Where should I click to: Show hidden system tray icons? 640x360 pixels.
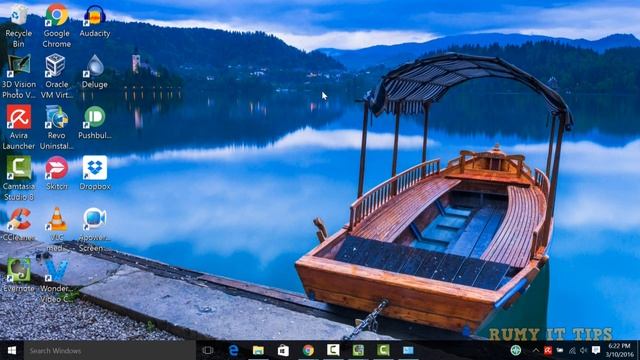(536, 351)
